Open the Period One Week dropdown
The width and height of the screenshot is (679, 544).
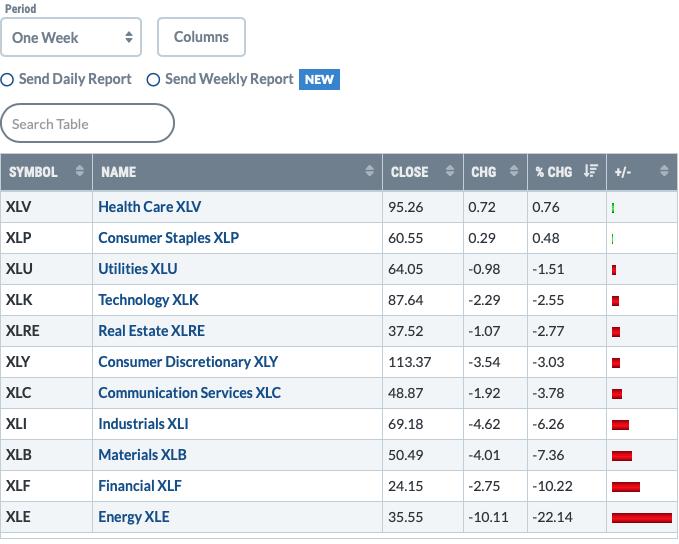[x=71, y=37]
